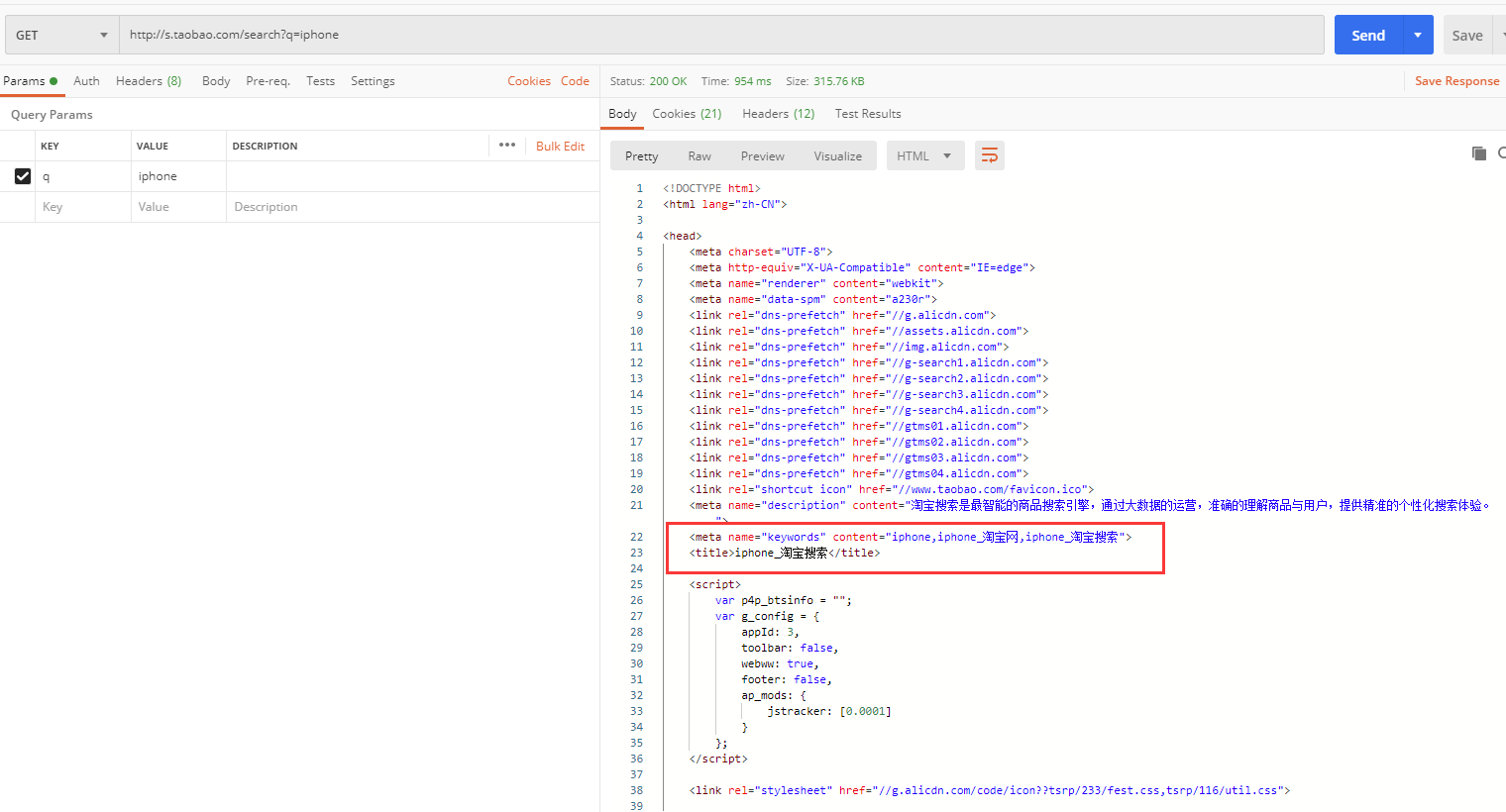Viewport: 1506px width, 812px height.
Task: Click the empty Value placeholder field
Action: tap(178, 207)
